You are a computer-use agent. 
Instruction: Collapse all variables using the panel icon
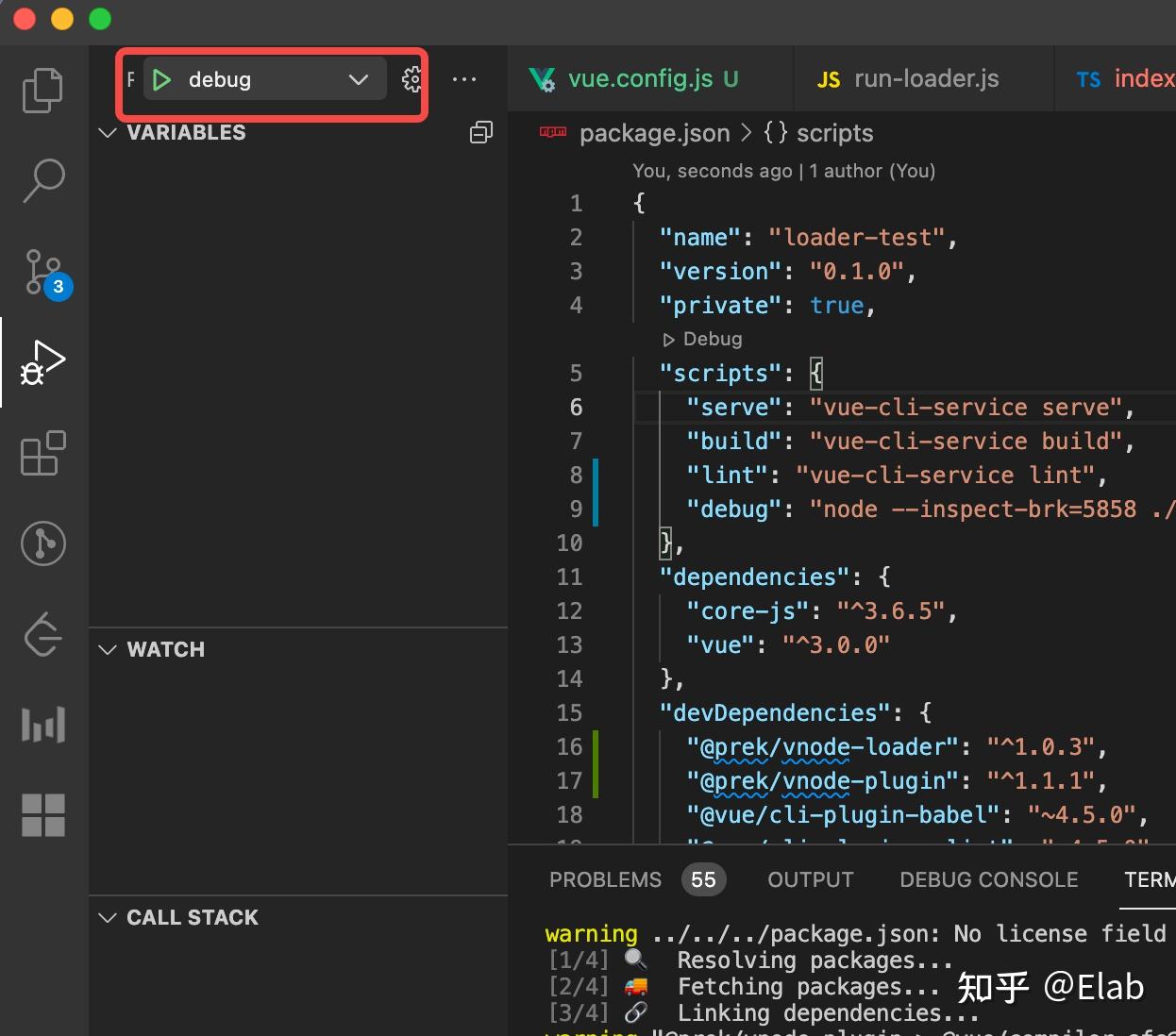[481, 132]
